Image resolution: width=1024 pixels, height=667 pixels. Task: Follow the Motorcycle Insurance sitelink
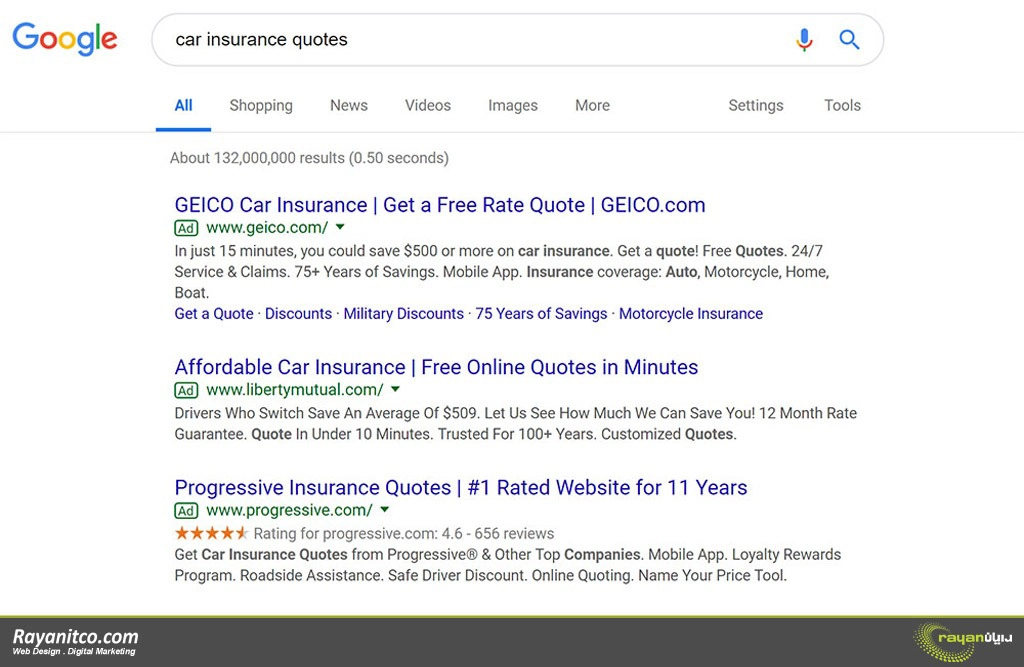pos(691,314)
